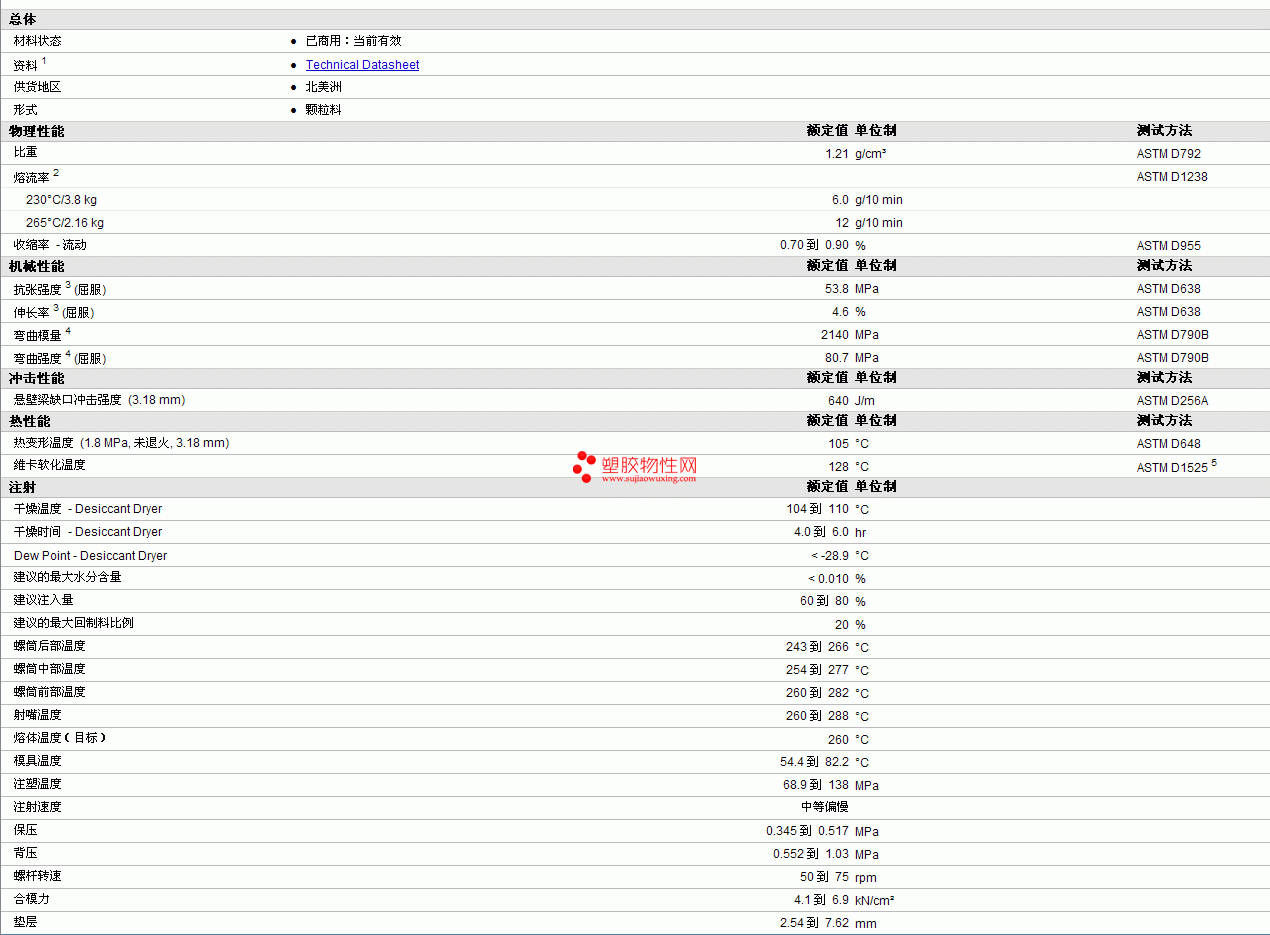The width and height of the screenshot is (1270, 935).
Task: Click the 螺筒前部温度 row label
Action: tap(49, 692)
